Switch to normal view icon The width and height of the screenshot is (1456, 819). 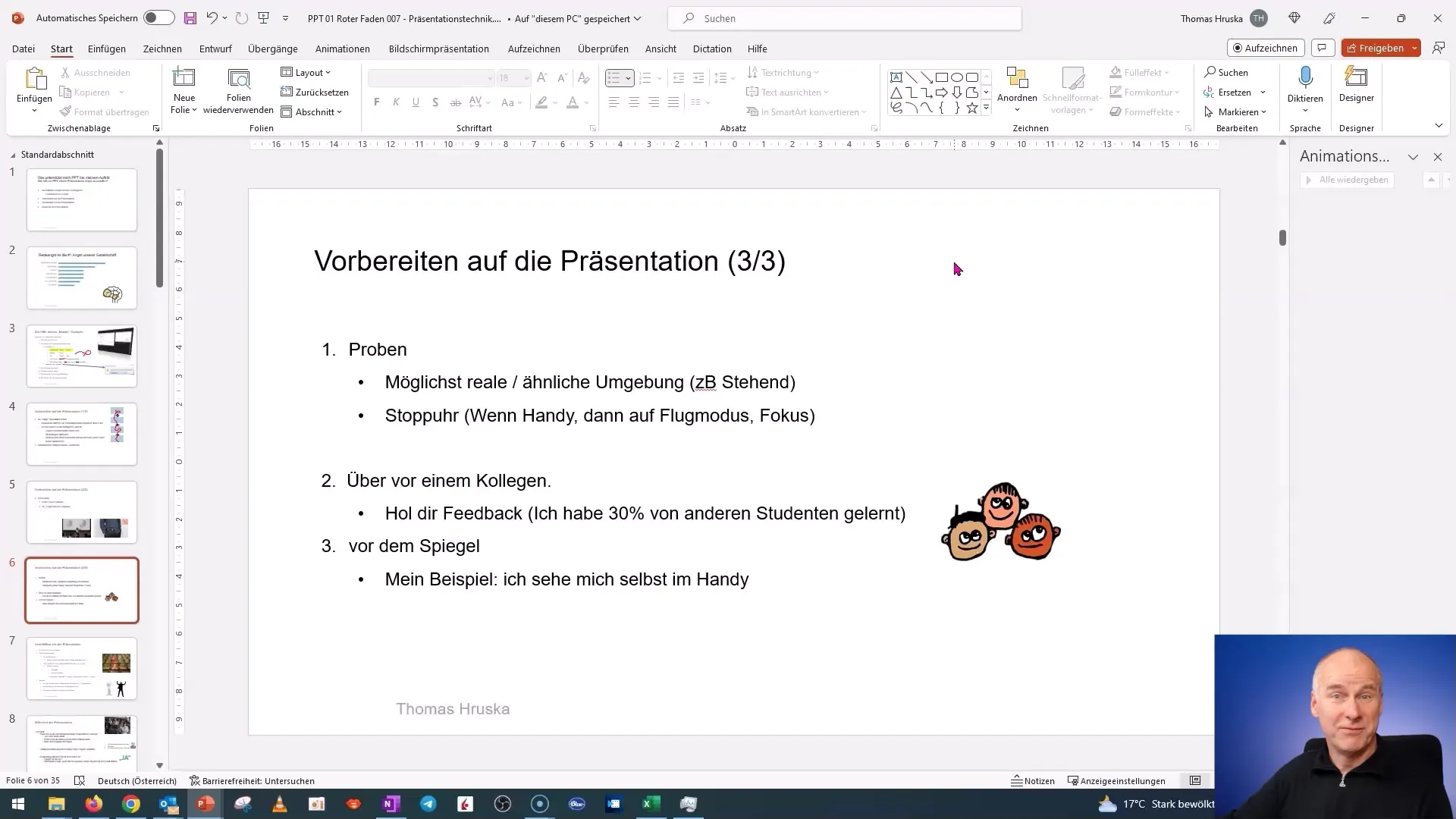(x=1195, y=780)
